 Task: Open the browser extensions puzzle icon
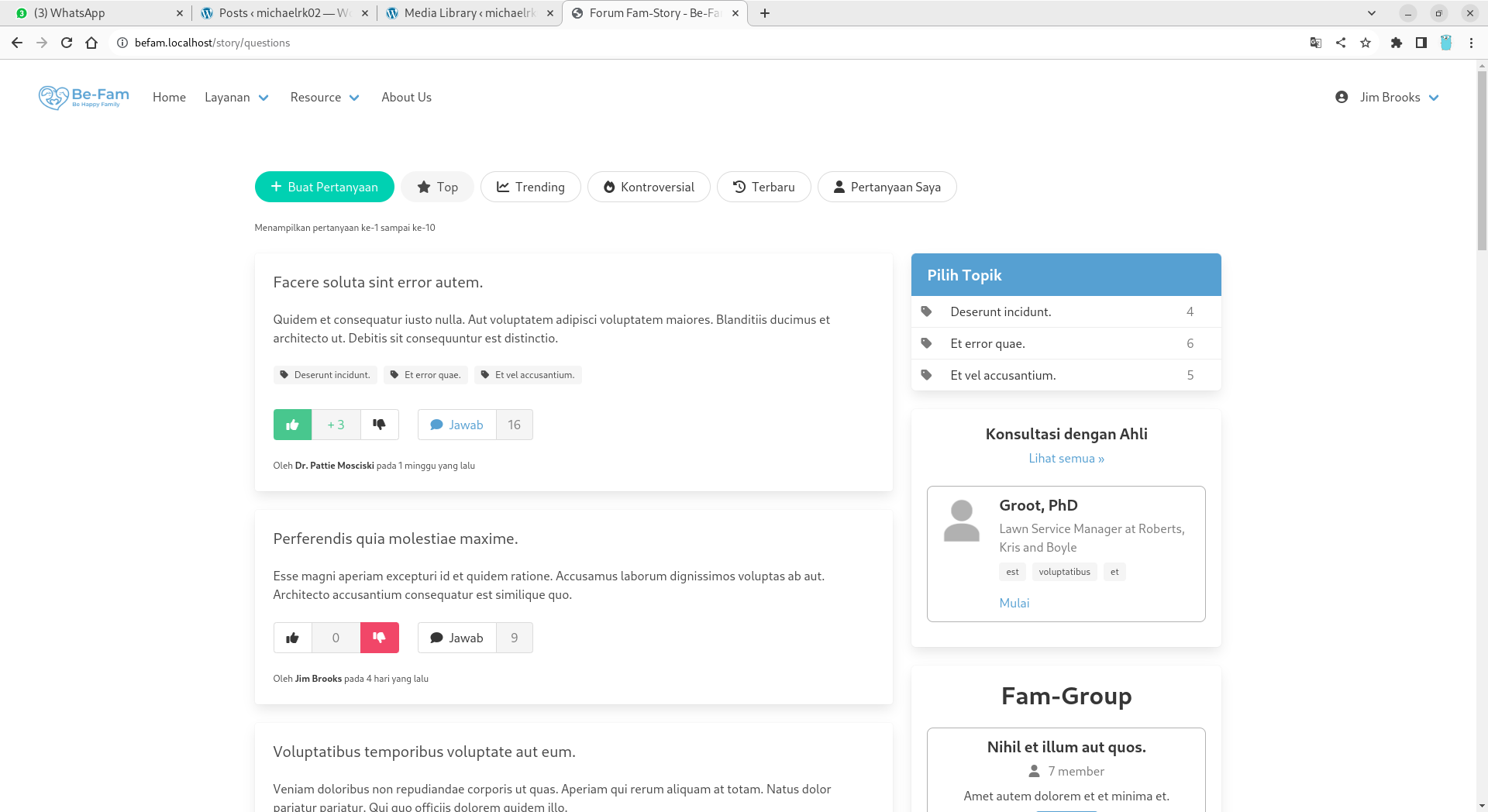coord(1396,43)
